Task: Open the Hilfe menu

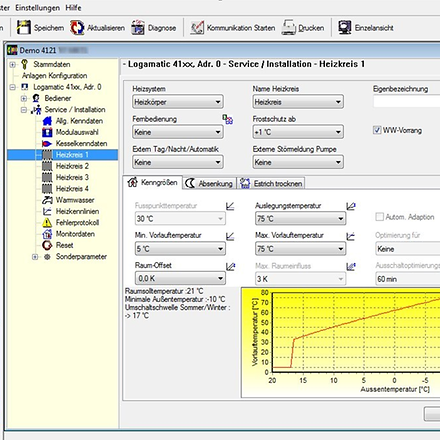Action: pyautogui.click(x=73, y=8)
